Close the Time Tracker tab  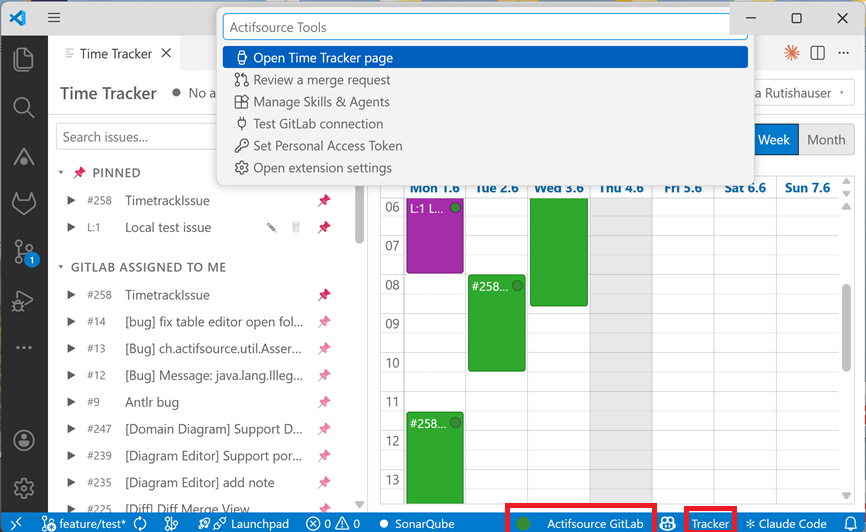[x=166, y=53]
